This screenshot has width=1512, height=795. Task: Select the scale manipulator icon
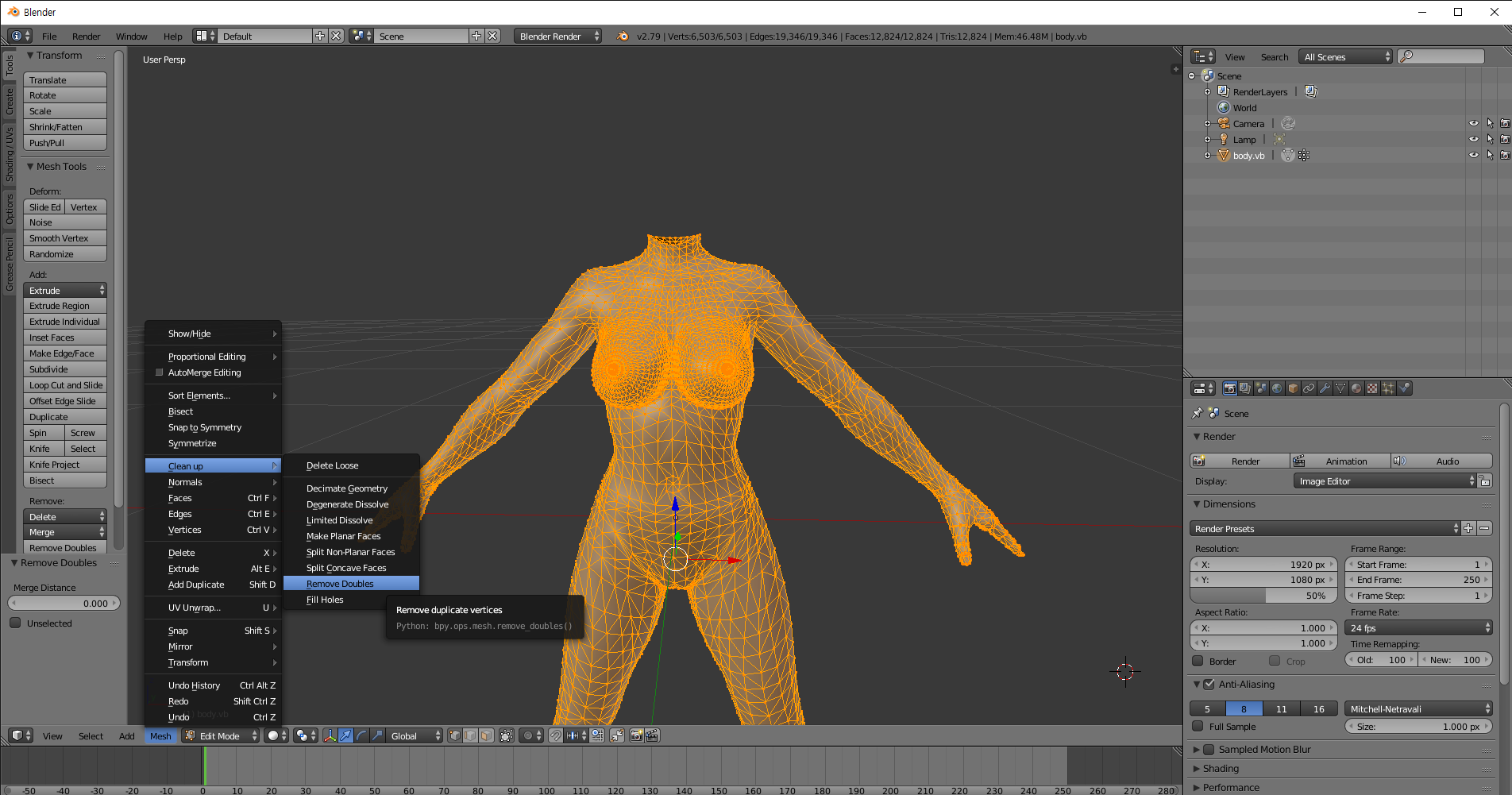377,735
